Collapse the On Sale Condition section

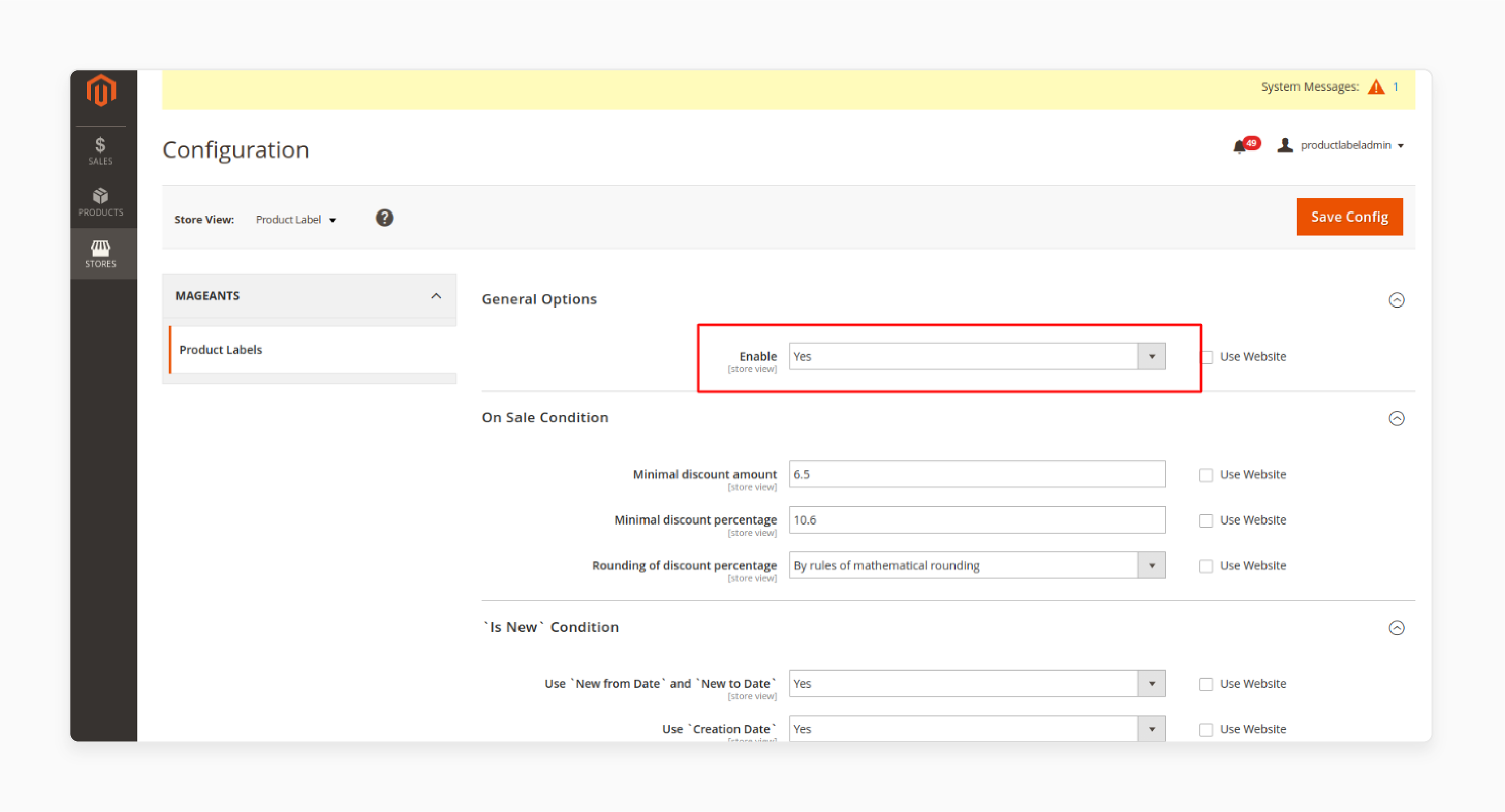click(1396, 419)
